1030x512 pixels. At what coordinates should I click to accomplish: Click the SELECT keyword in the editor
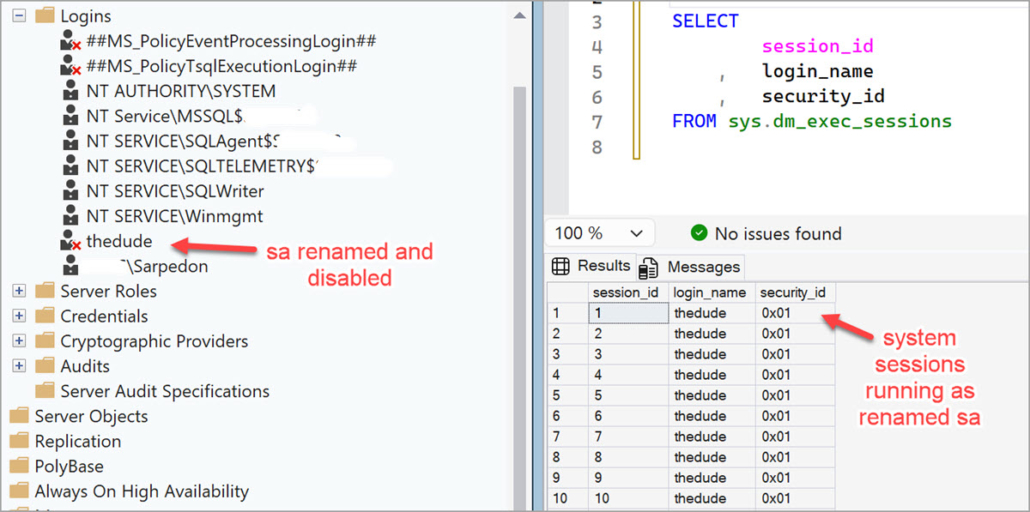click(x=705, y=21)
